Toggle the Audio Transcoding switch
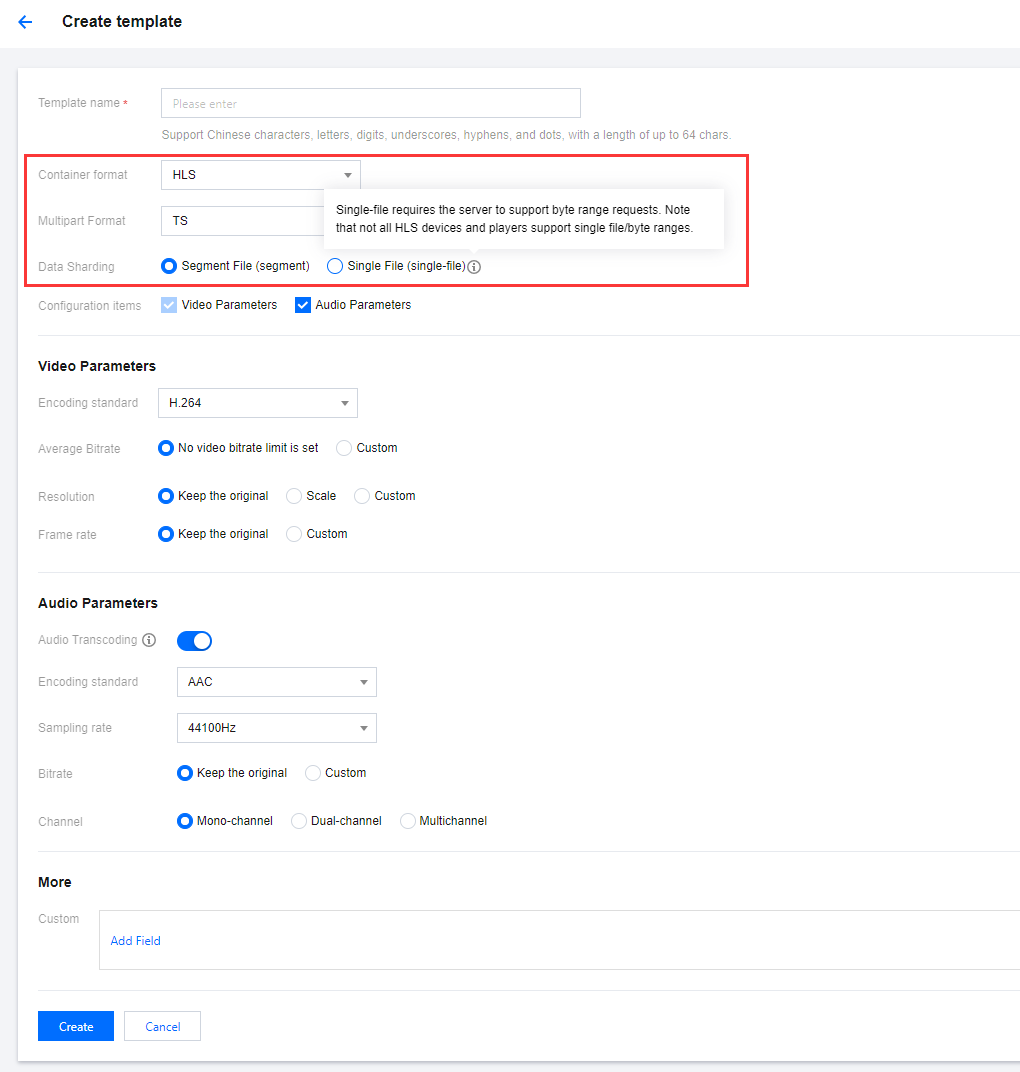The height and width of the screenshot is (1072, 1020). [194, 641]
